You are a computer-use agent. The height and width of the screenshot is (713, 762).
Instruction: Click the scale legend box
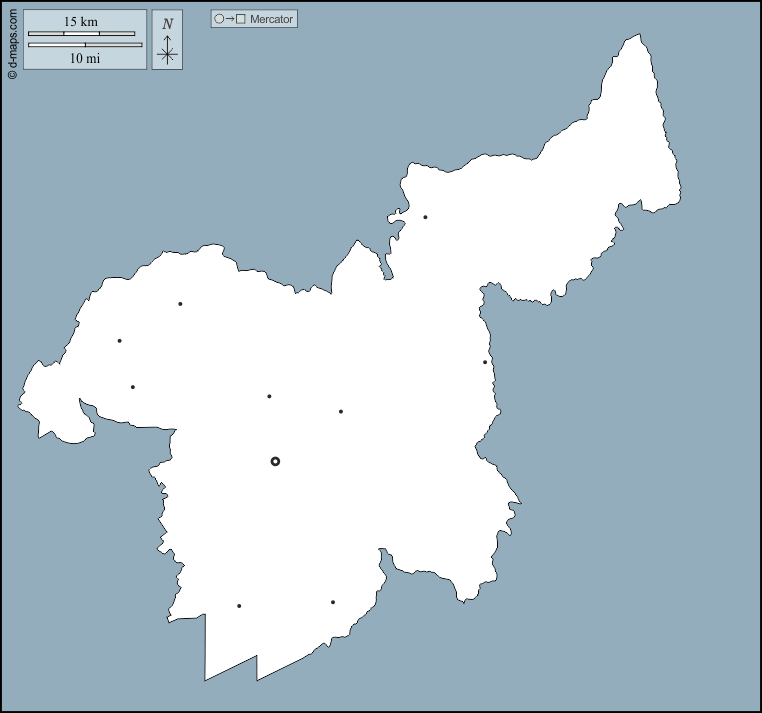click(85, 40)
